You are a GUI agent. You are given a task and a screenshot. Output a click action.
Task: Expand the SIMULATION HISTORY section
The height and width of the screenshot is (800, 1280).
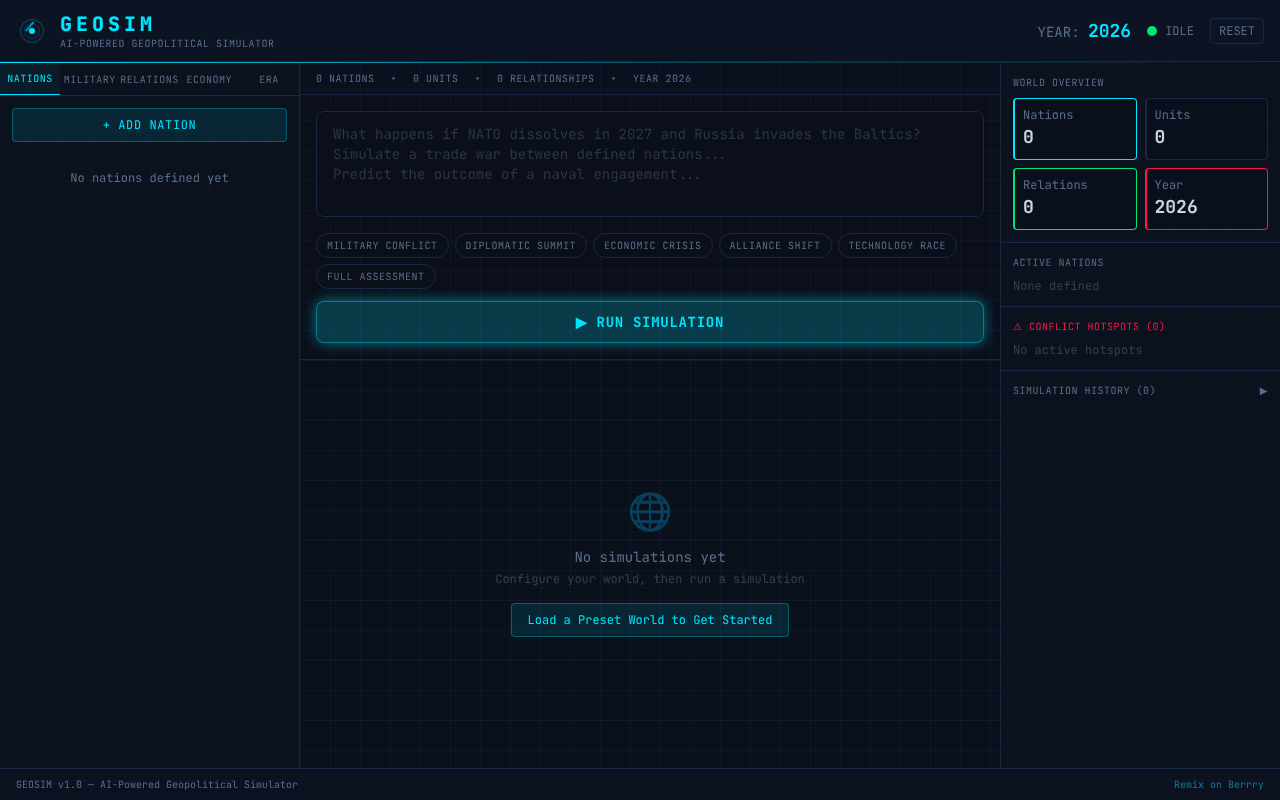1263,391
